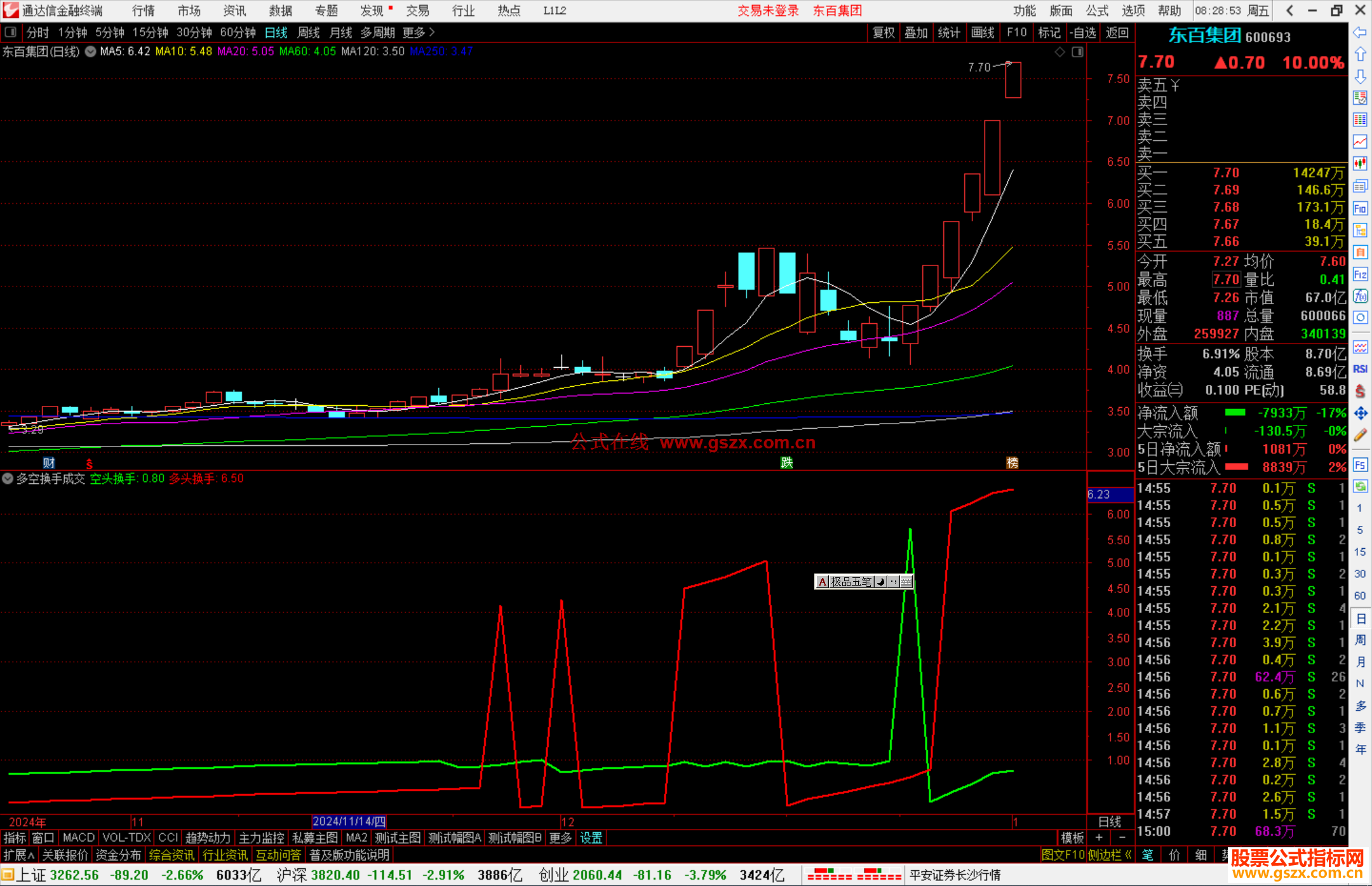This screenshot has width=1372, height=886.
Task: Click the 复权 button
Action: tap(884, 32)
